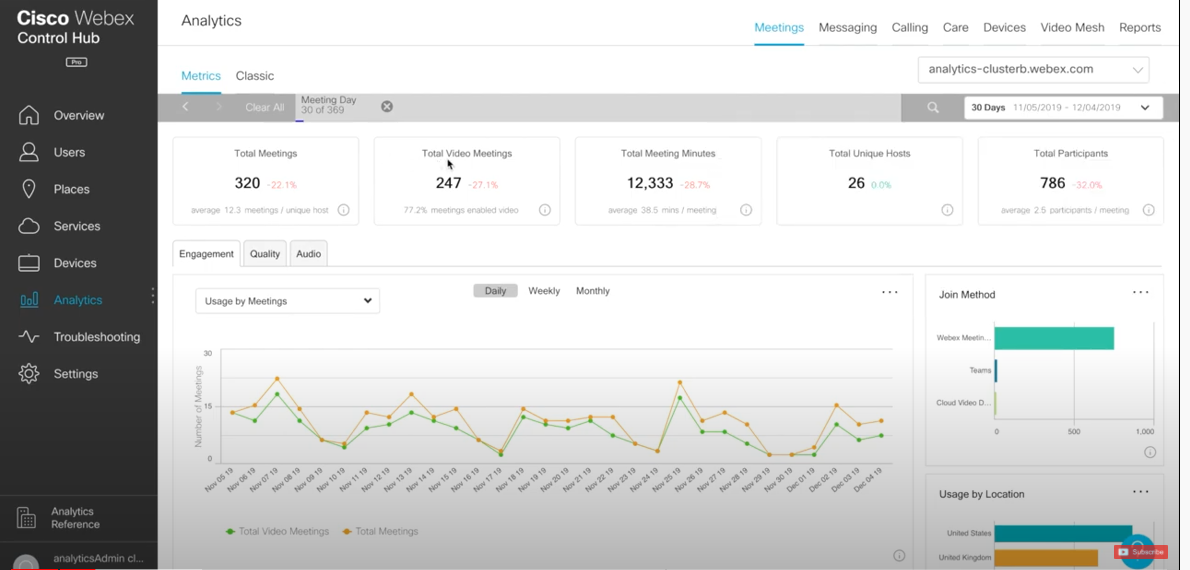
Task: Open the Video Mesh tab
Action: click(x=1072, y=27)
